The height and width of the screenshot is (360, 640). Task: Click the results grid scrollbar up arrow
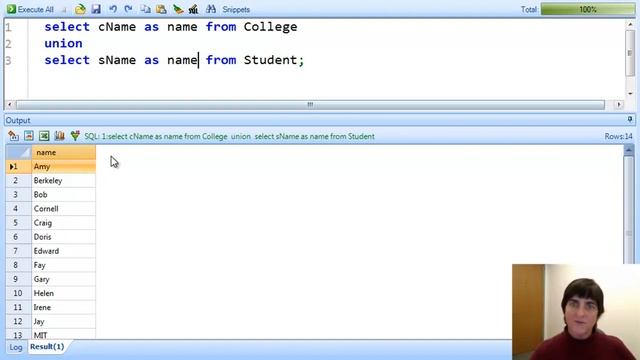tap(629, 150)
